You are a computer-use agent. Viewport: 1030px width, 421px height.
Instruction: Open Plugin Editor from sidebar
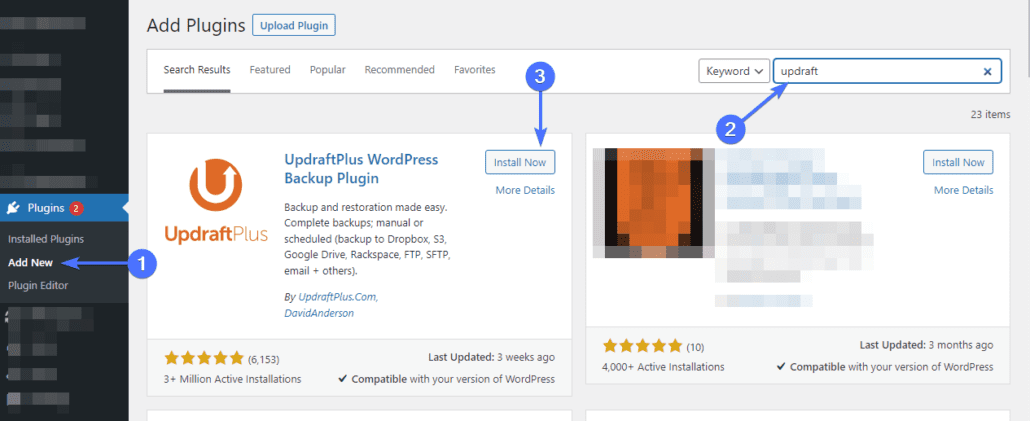point(38,285)
